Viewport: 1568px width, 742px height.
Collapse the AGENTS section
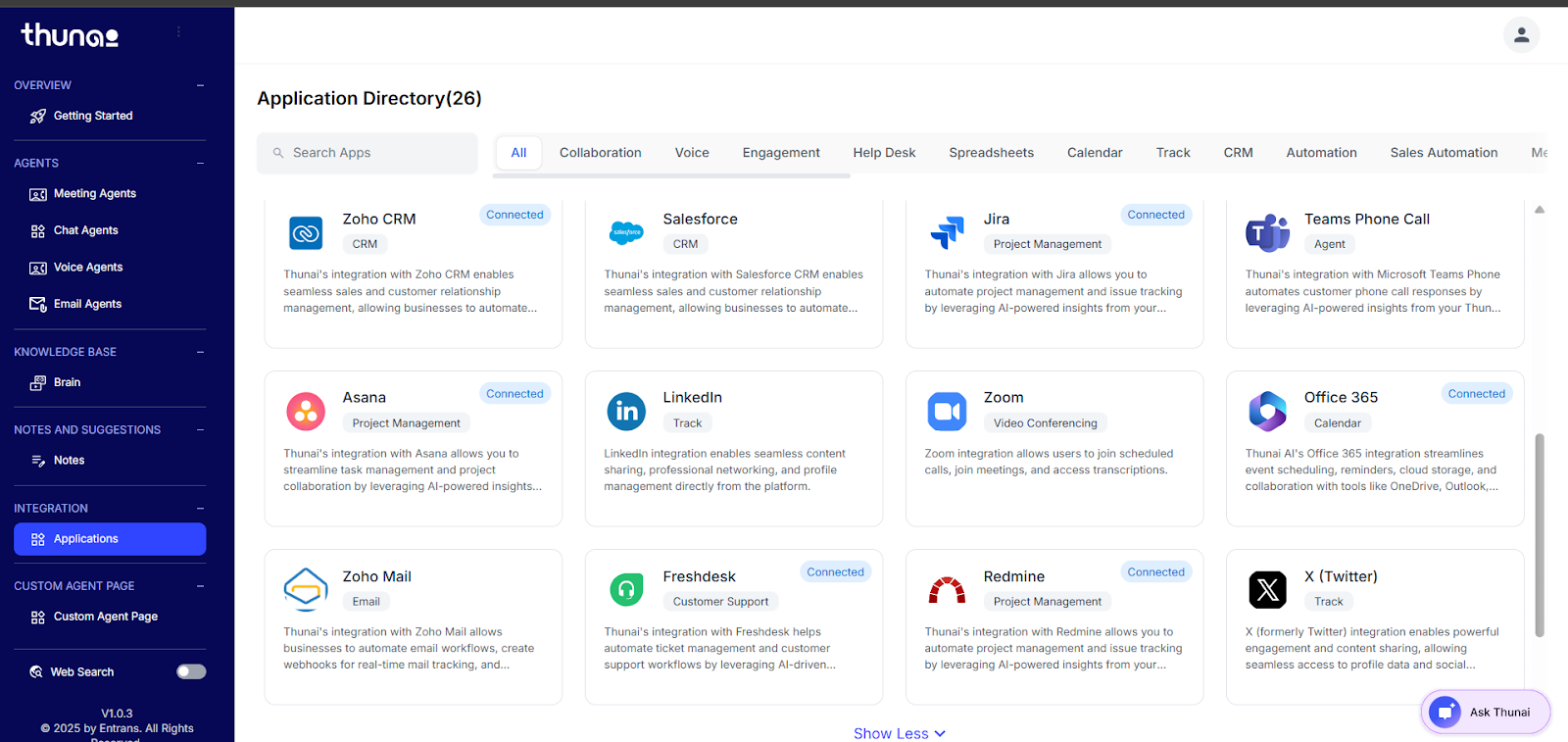coord(200,163)
